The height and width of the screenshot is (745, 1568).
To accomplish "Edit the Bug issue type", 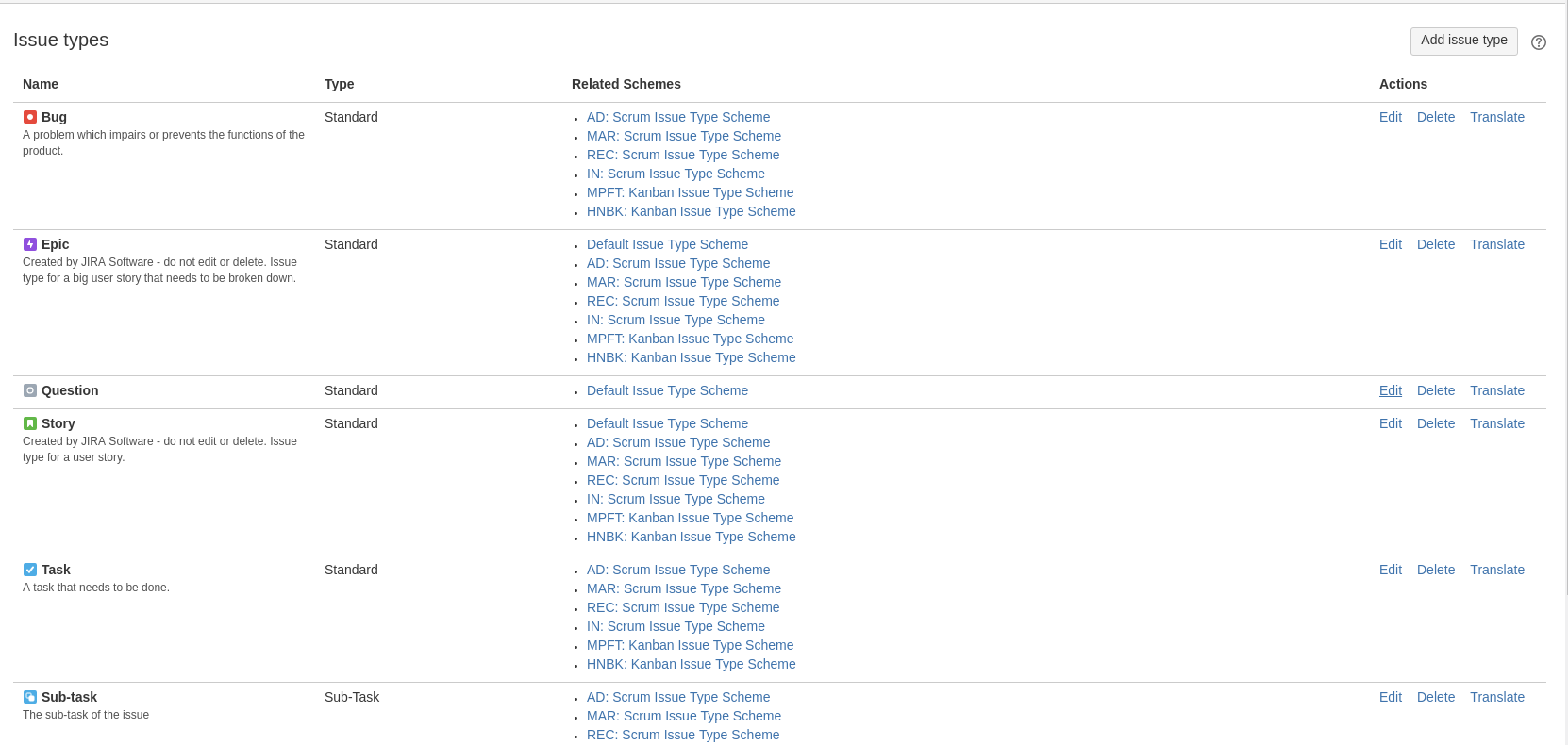I will tap(1390, 117).
